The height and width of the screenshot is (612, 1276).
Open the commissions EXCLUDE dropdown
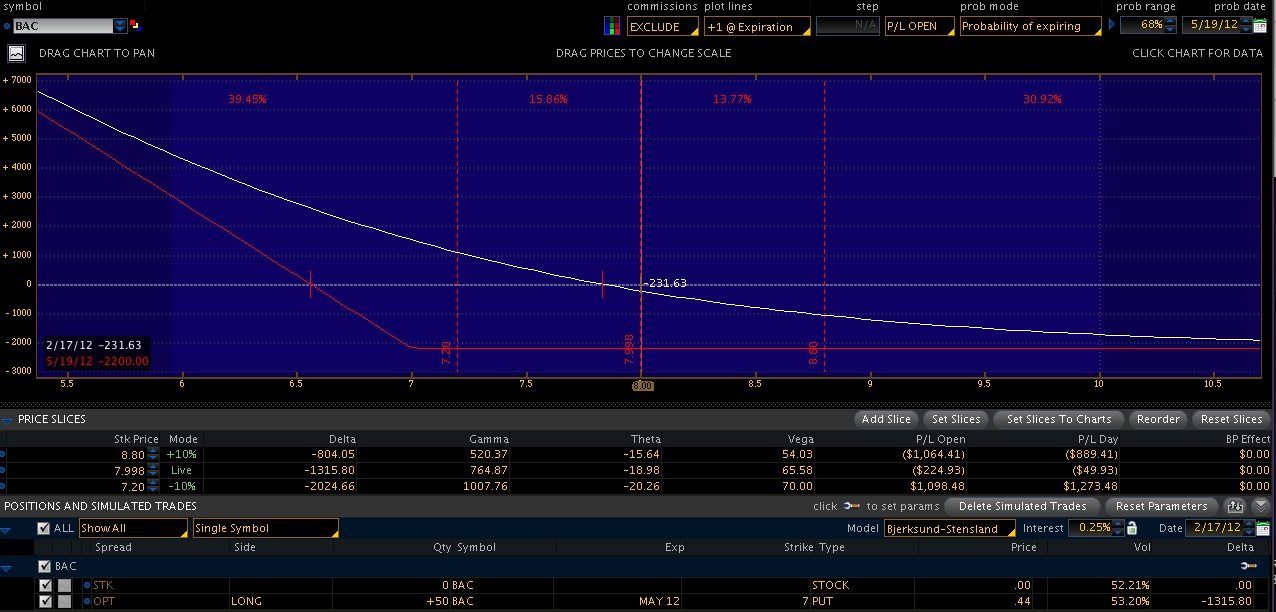[663, 27]
